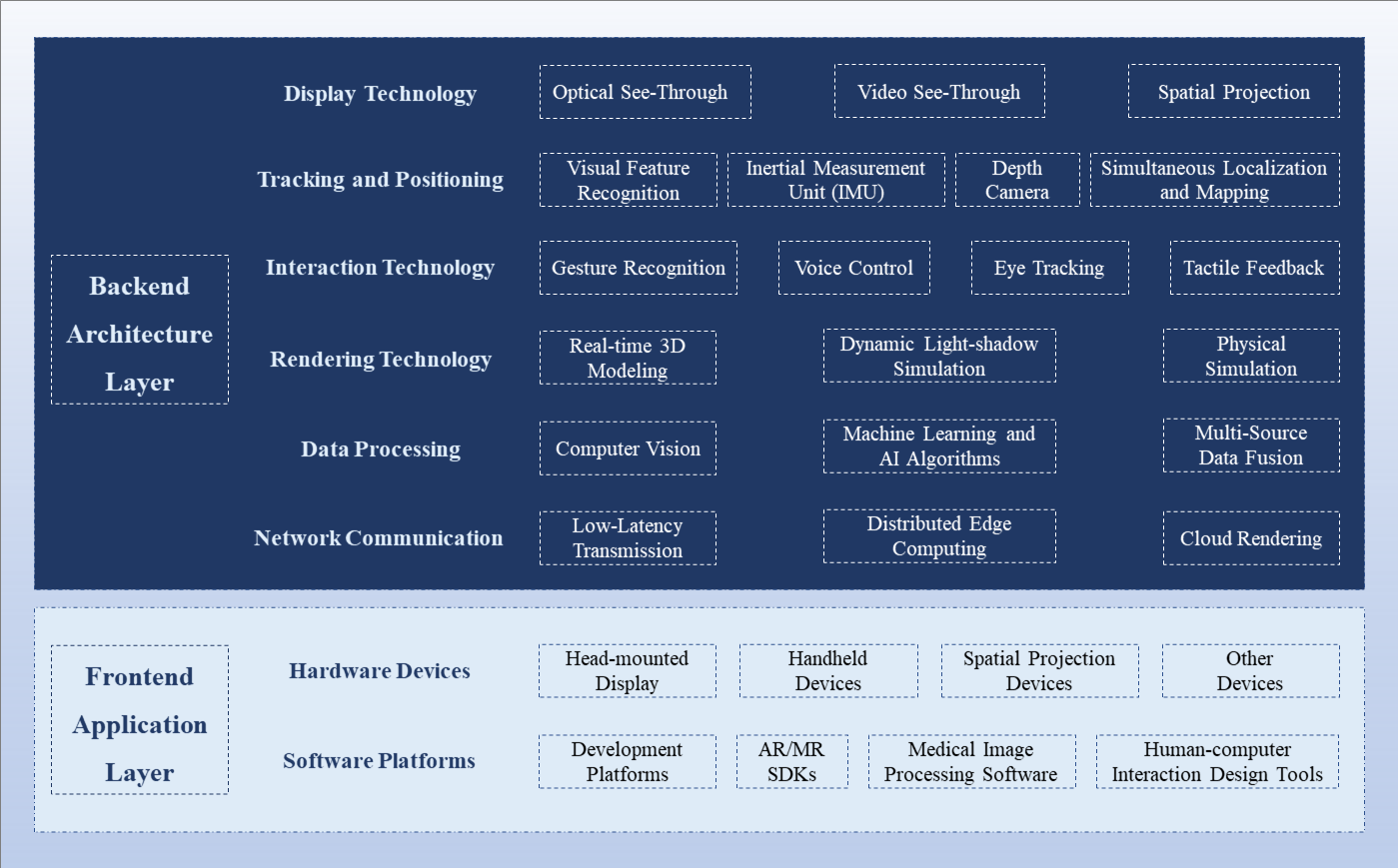Select the Other Devices box
Viewport: 1398px width, 868px height.
(1250, 671)
